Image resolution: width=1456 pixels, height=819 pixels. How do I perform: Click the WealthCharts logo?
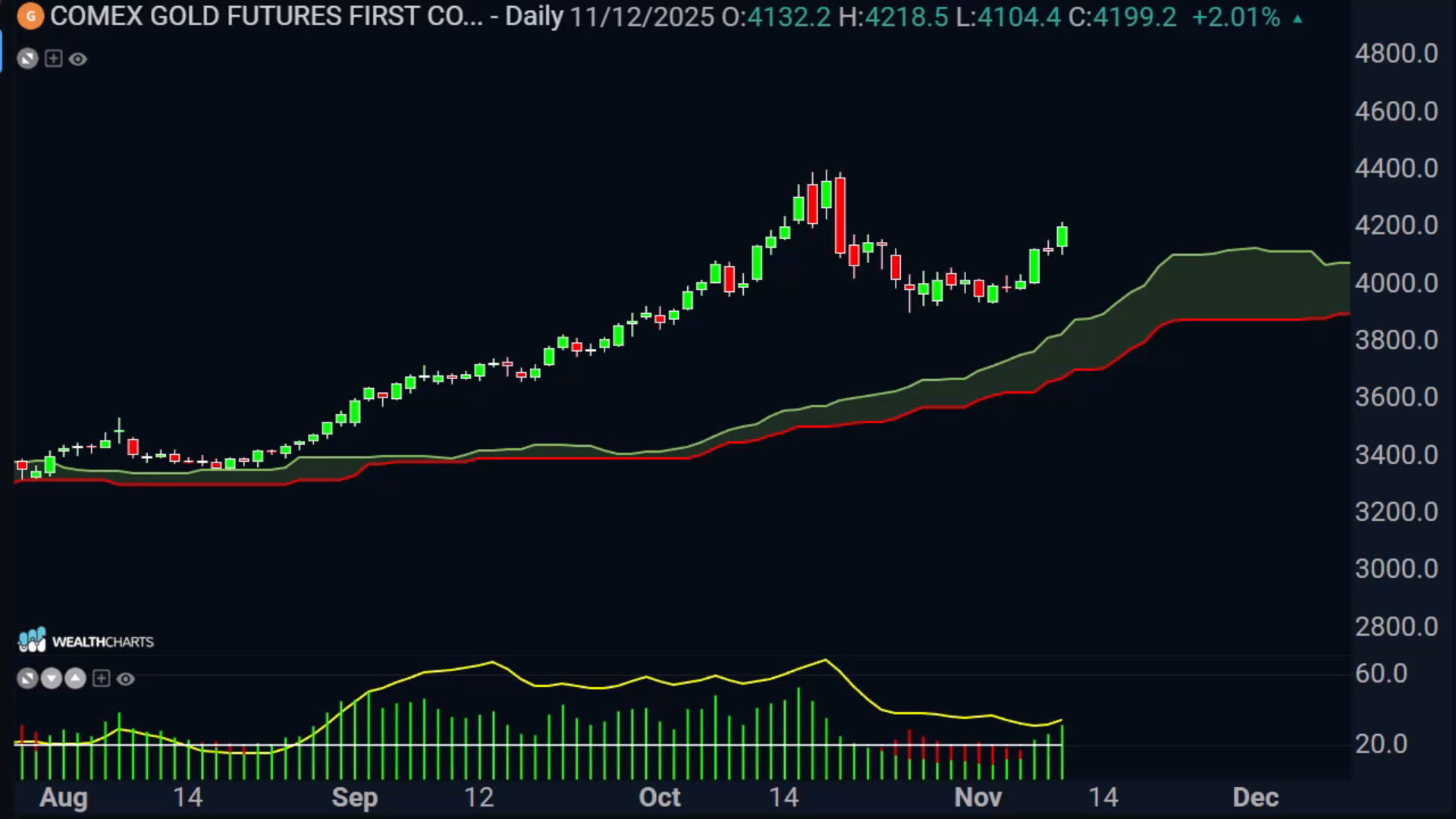86,641
